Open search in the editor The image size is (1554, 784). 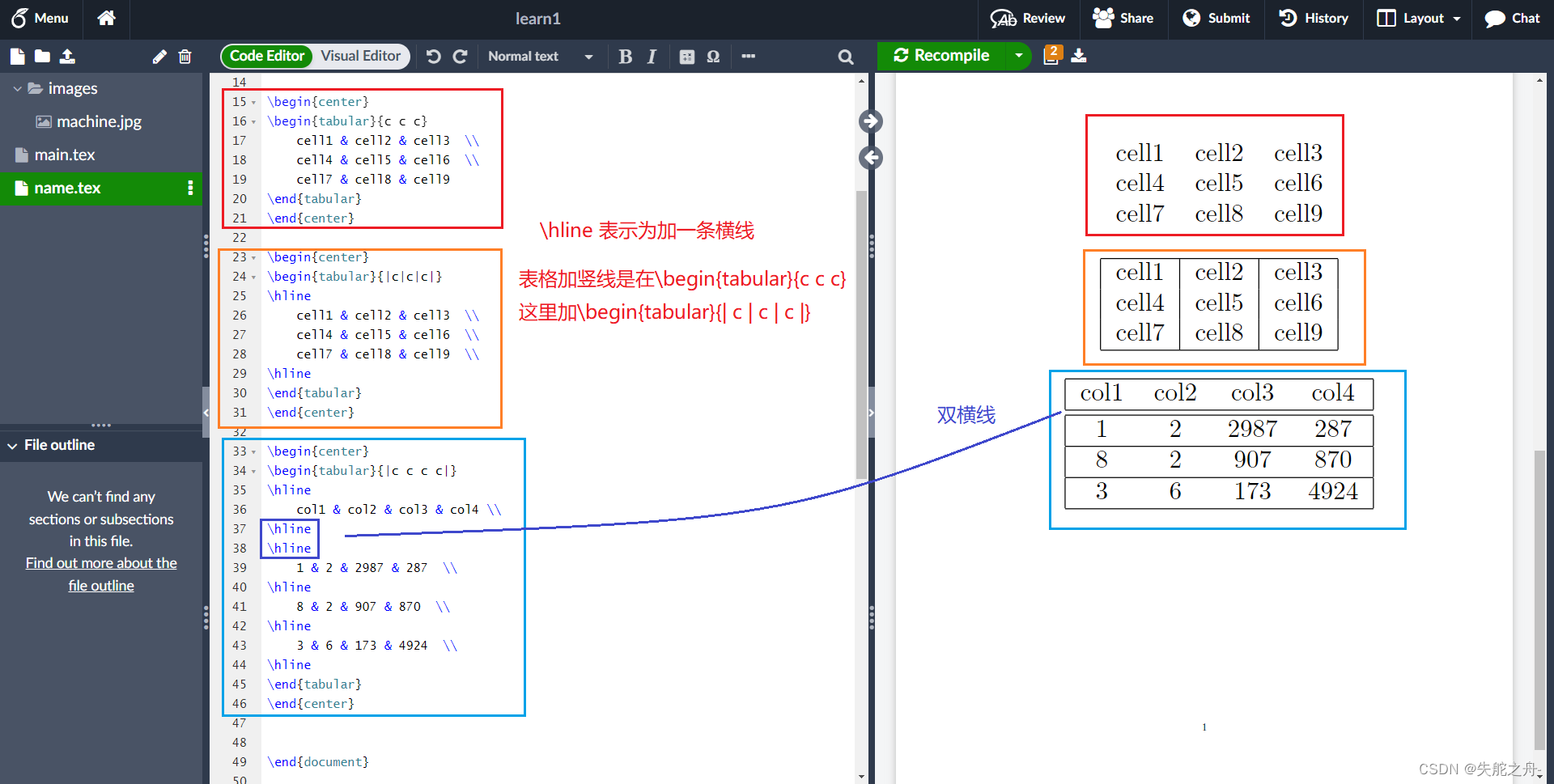[x=846, y=57]
